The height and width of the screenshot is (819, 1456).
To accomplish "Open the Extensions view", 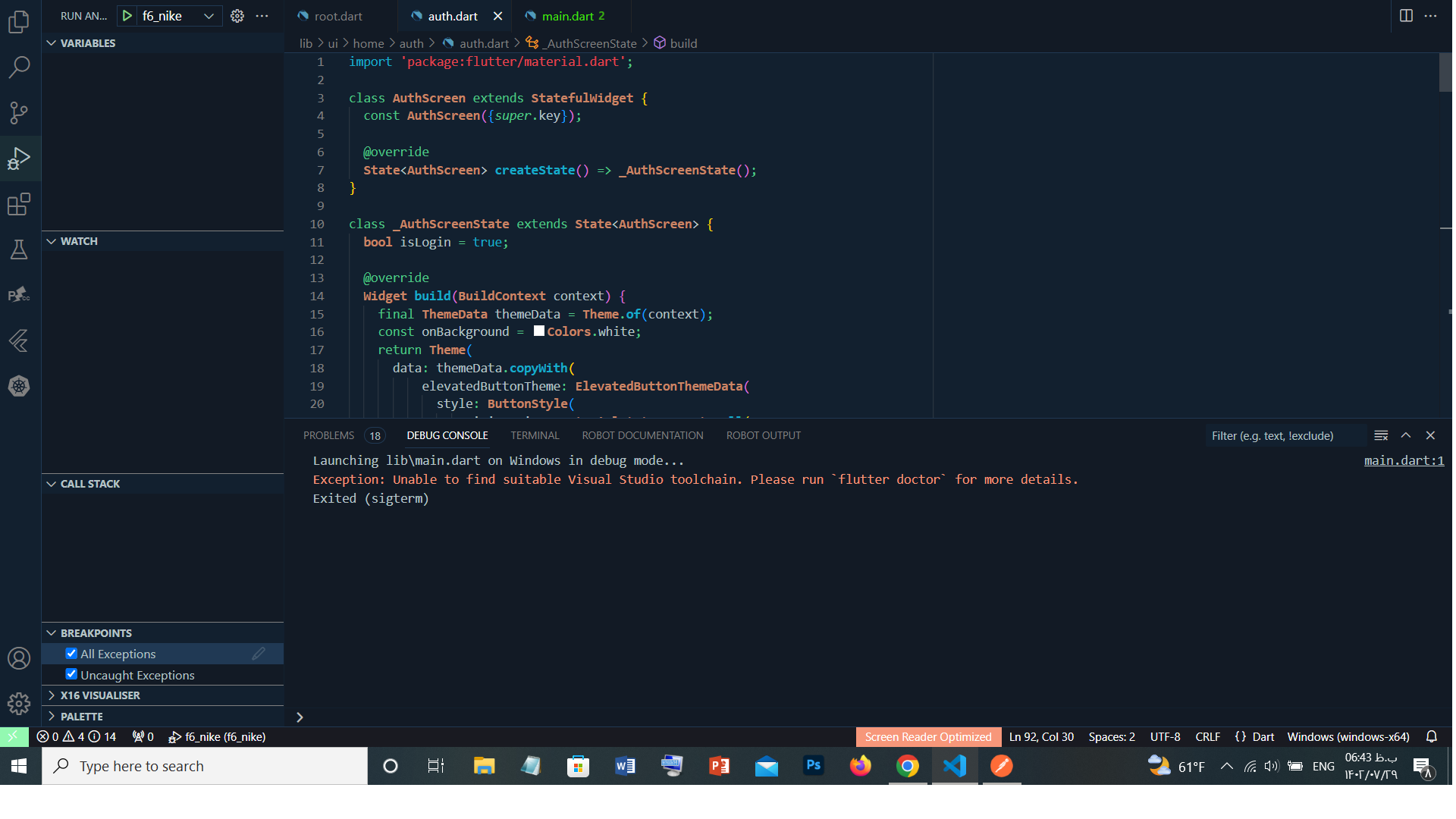I will point(19,204).
